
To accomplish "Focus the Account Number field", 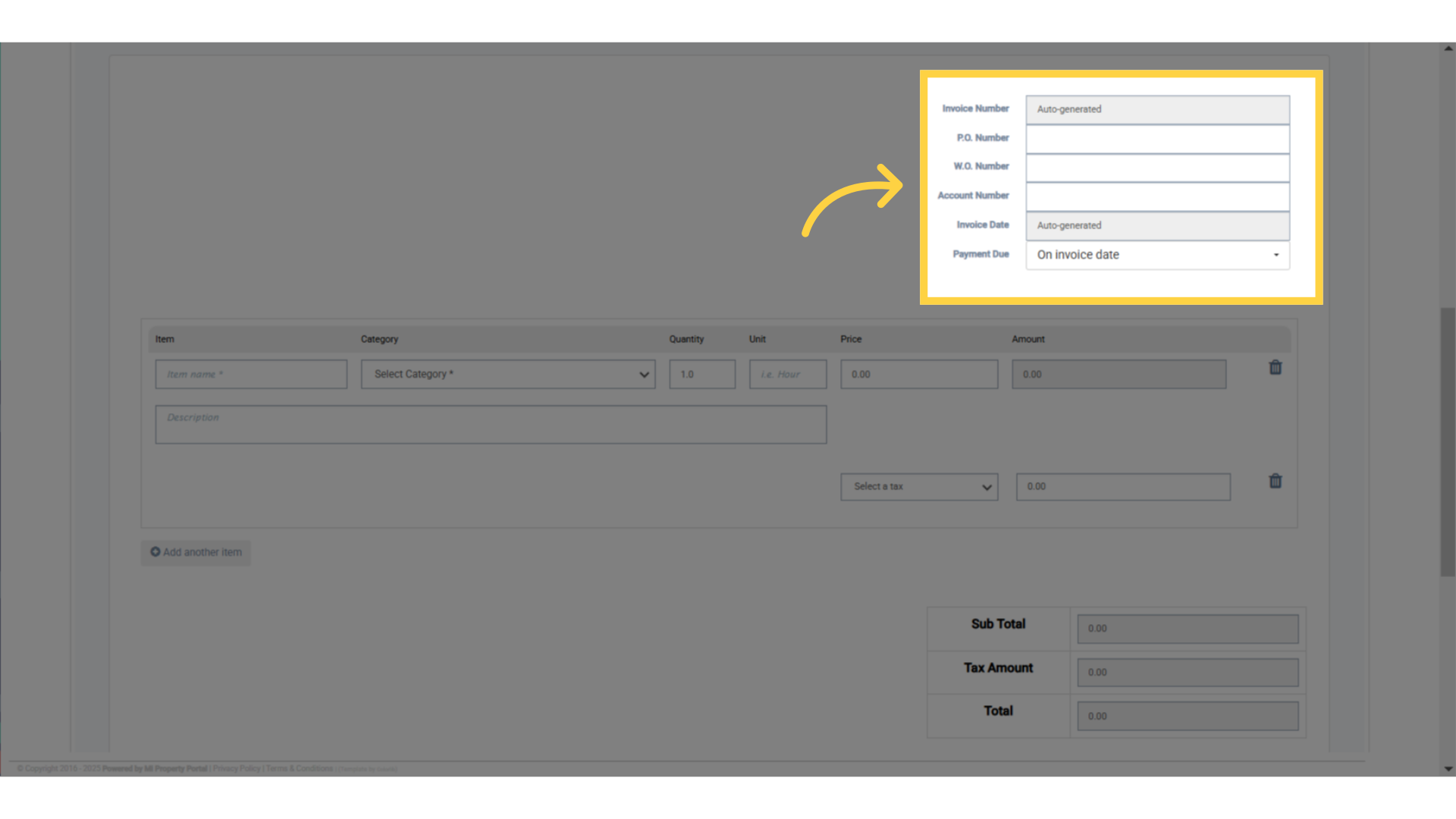I will 1157,196.
